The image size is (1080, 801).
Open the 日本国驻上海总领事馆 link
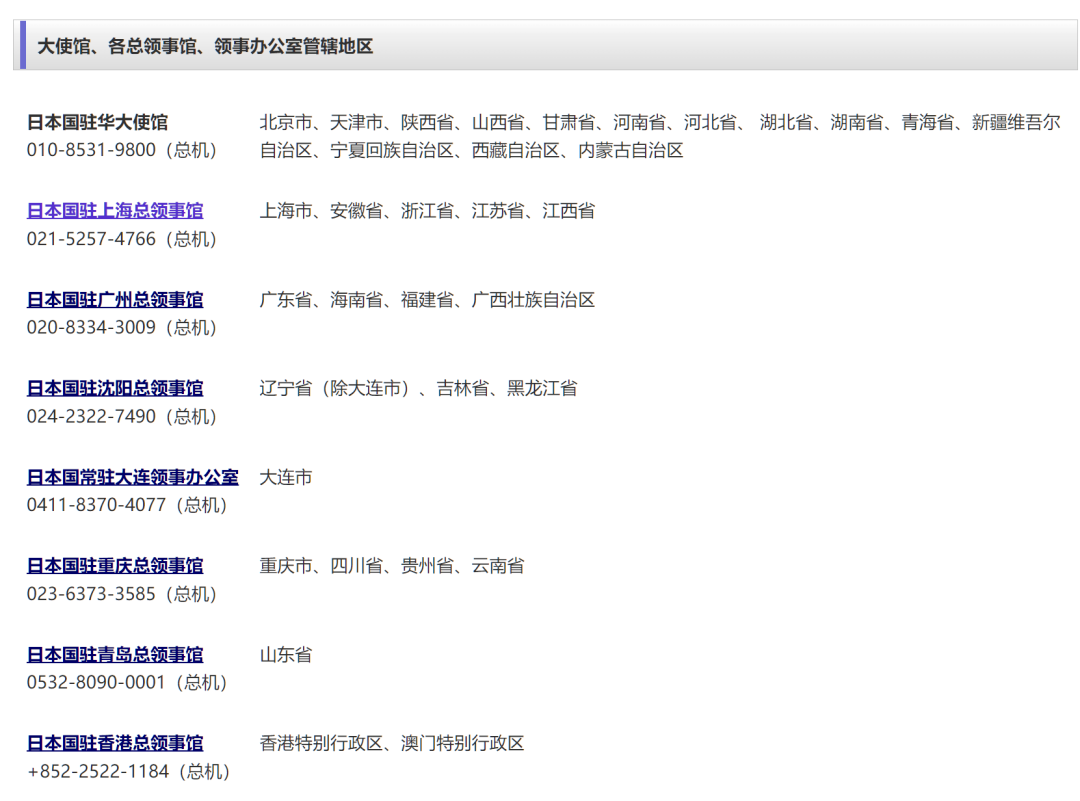[x=115, y=211]
